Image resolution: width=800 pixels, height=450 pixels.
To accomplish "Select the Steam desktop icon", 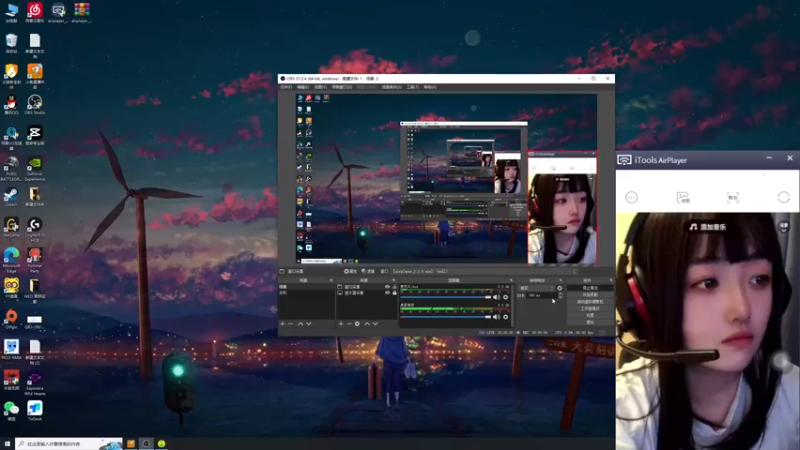I will click(11, 197).
